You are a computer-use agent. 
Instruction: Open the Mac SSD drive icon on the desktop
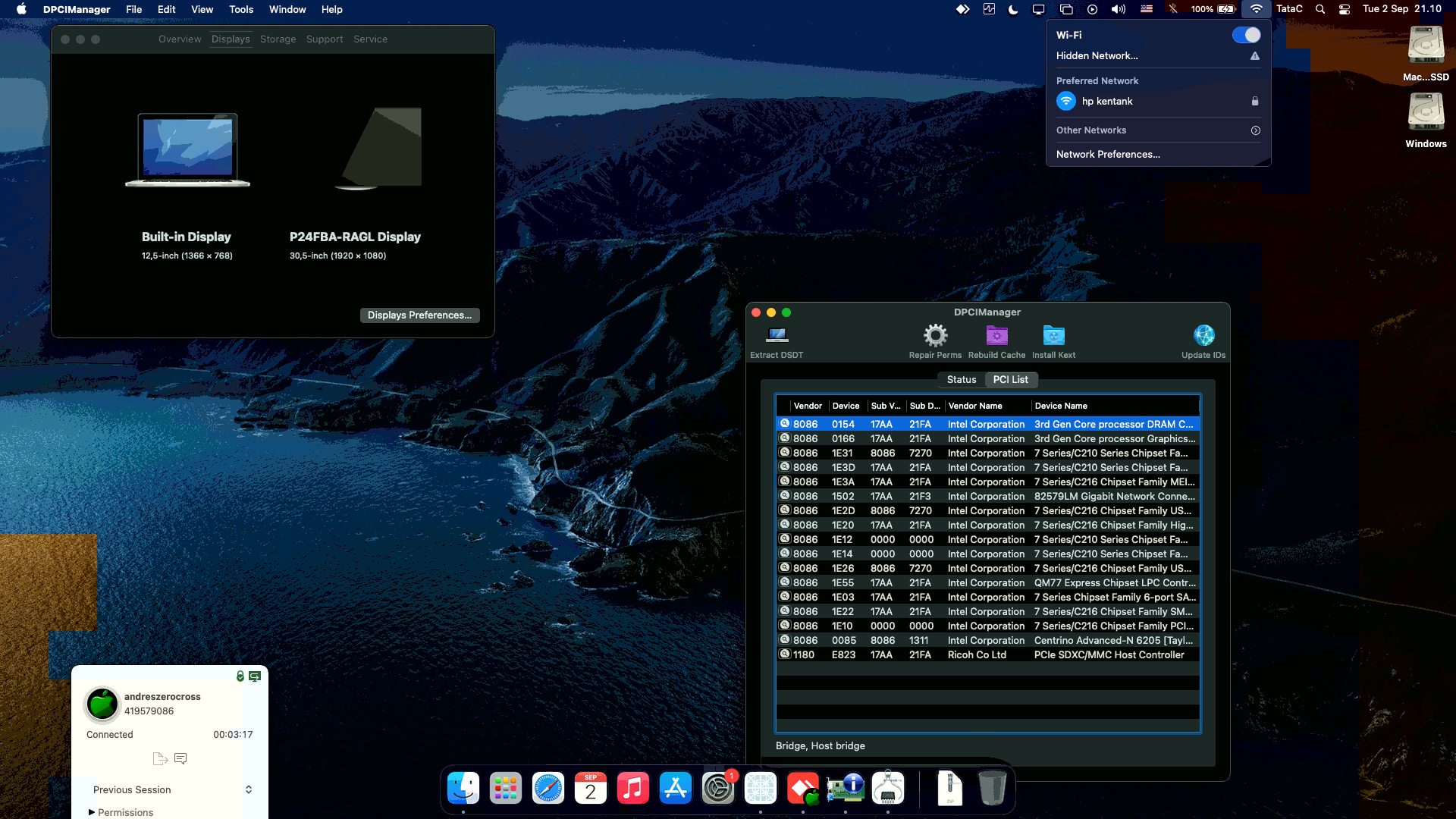1426,47
